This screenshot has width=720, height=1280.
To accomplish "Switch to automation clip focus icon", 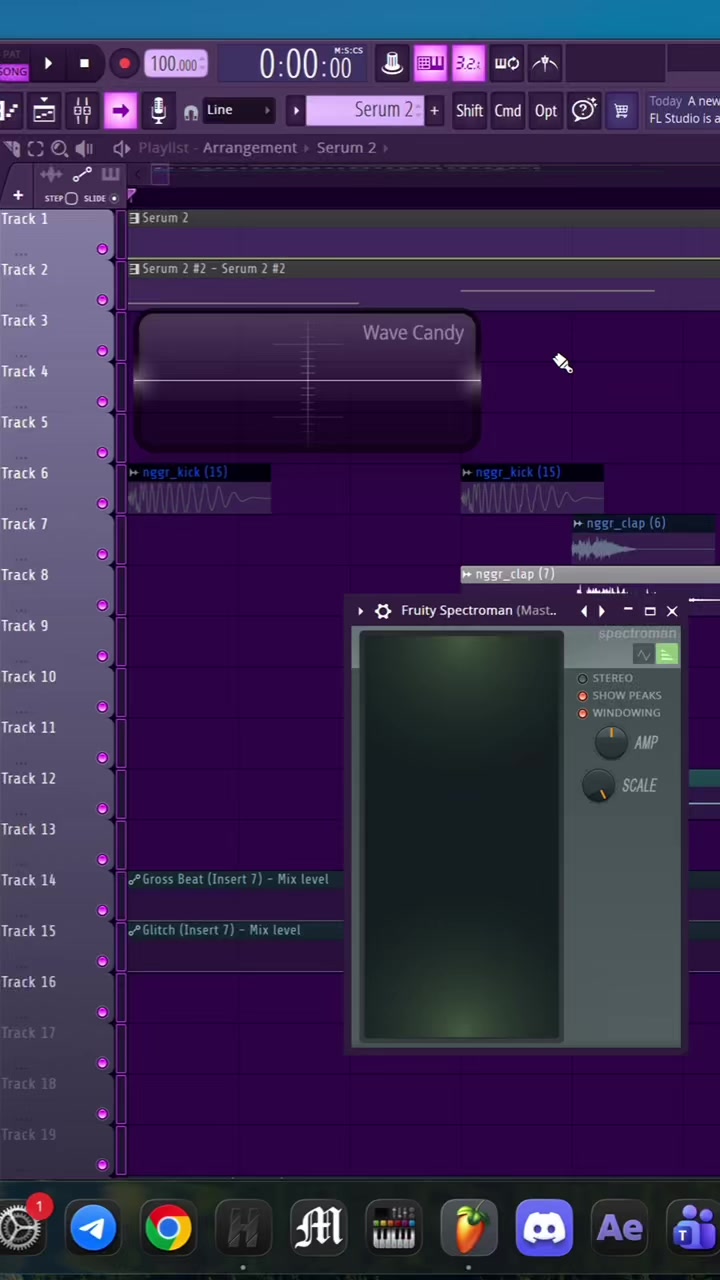I will pos(82,175).
